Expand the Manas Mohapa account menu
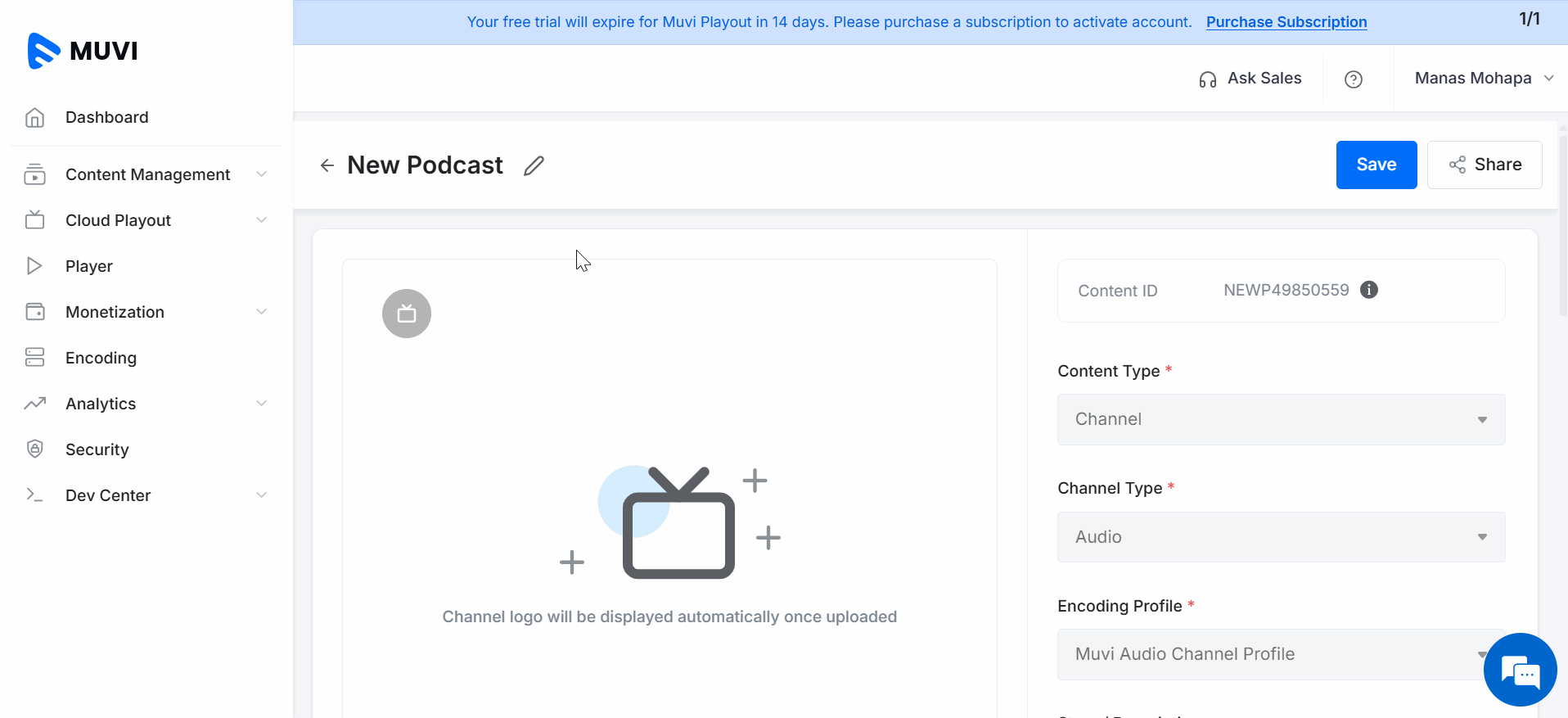The width and height of the screenshot is (1568, 718). coord(1483,79)
